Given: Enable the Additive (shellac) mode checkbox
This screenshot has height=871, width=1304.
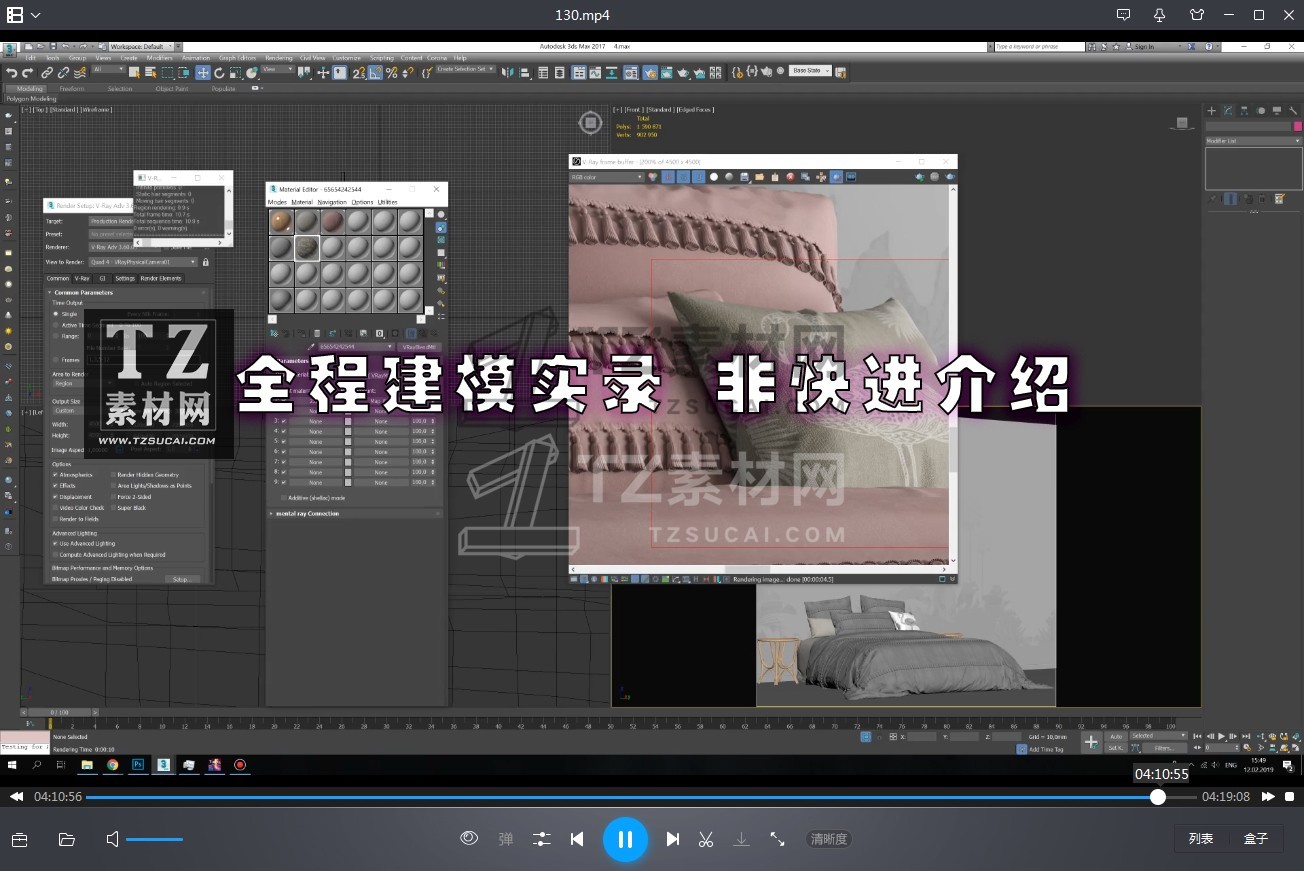Looking at the screenshot, I should [x=284, y=497].
